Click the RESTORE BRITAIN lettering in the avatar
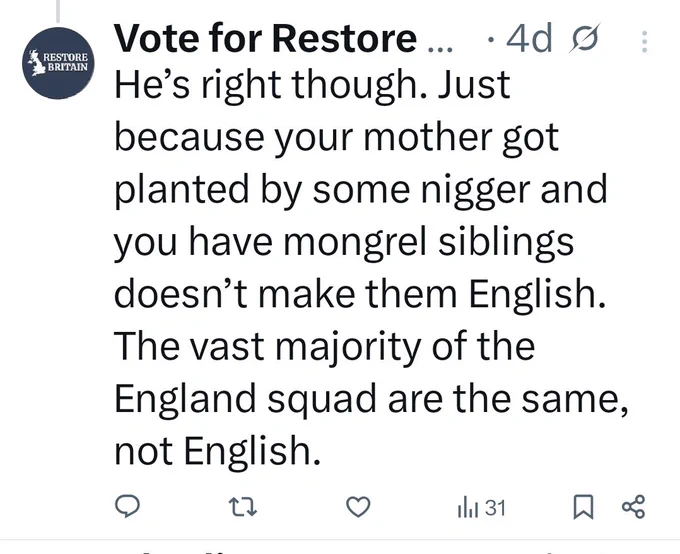The width and height of the screenshot is (680, 554). [x=67, y=62]
